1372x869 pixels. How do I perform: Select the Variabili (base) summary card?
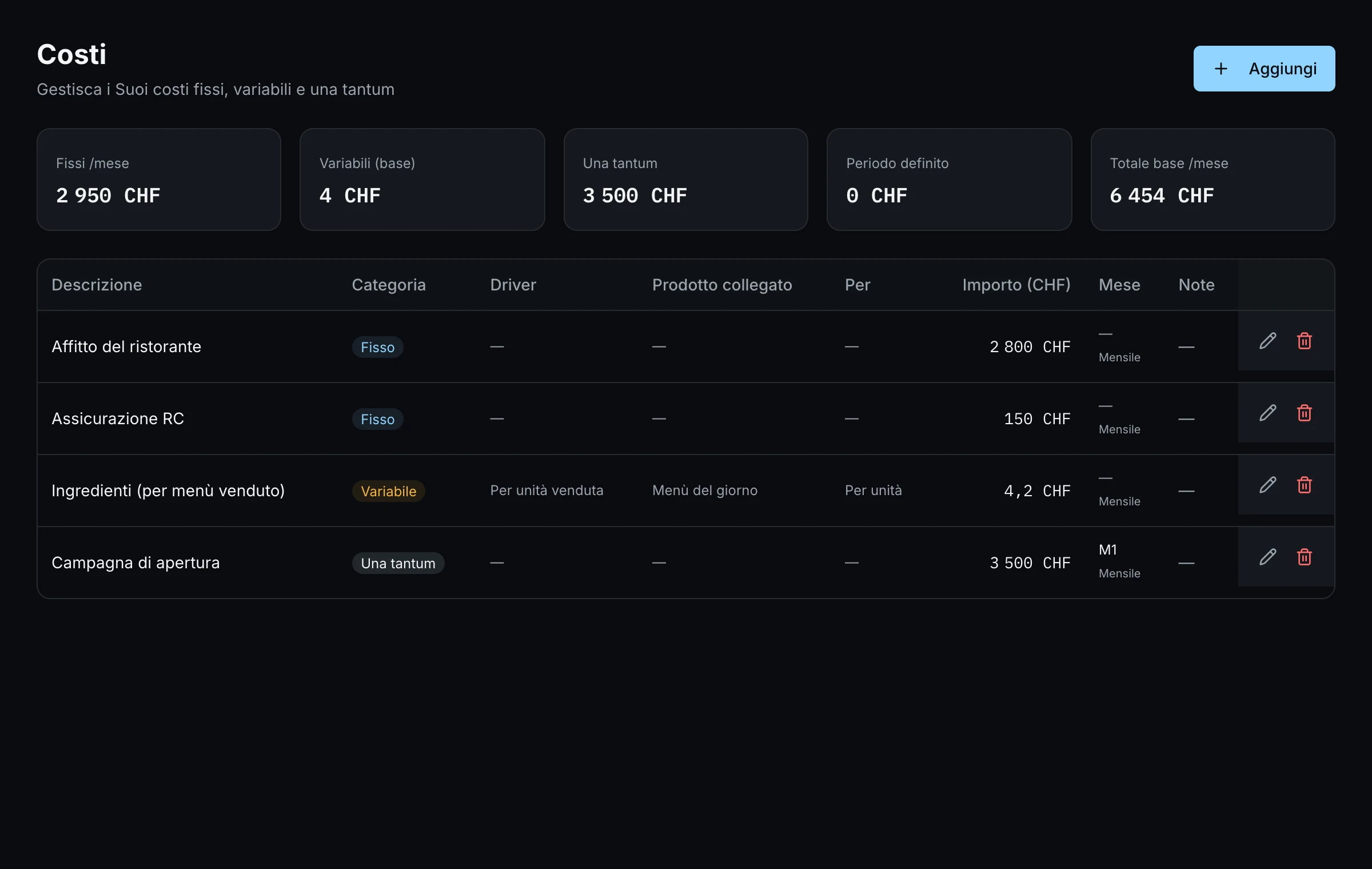422,180
